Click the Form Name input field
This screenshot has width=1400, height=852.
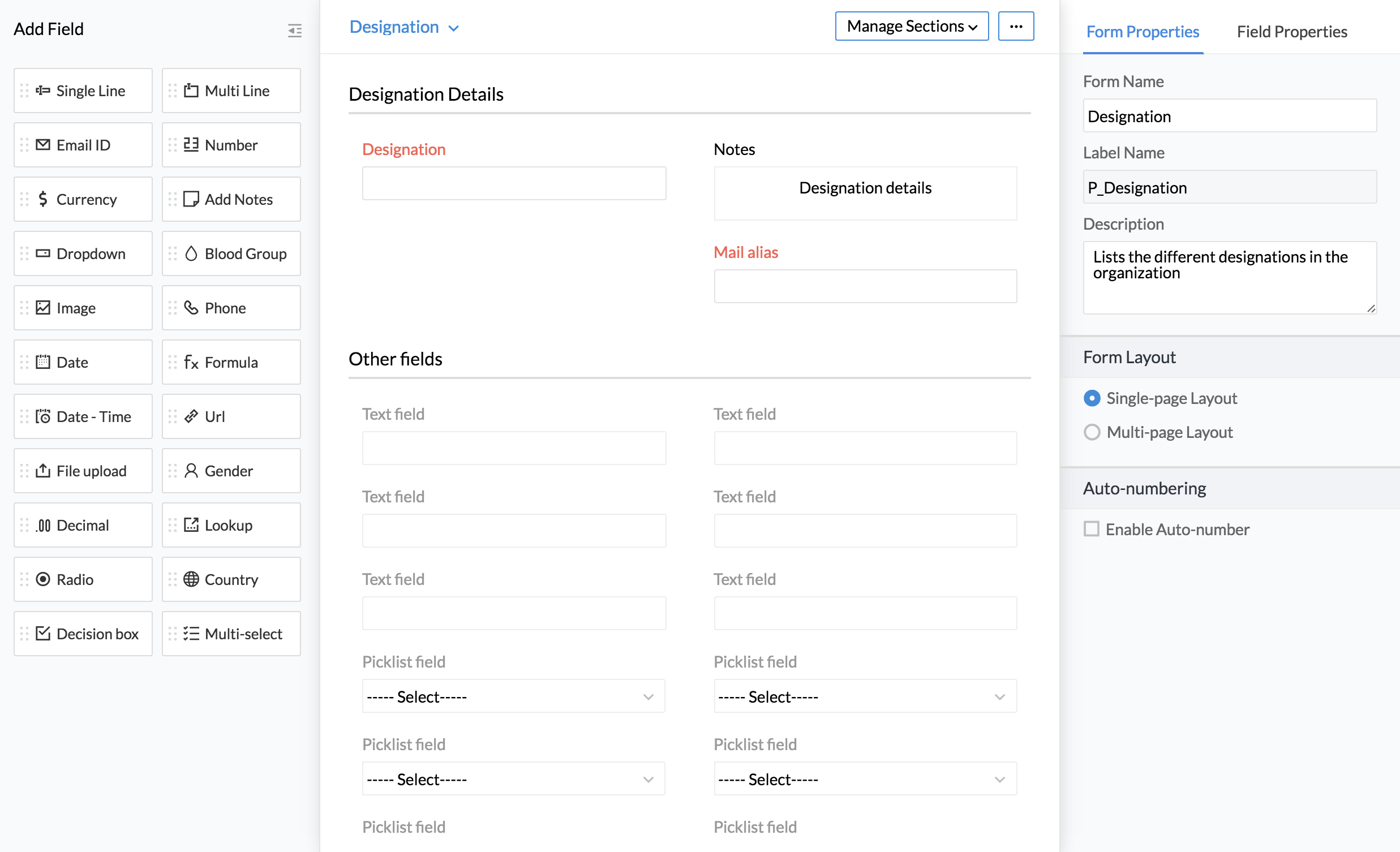pyautogui.click(x=1229, y=117)
